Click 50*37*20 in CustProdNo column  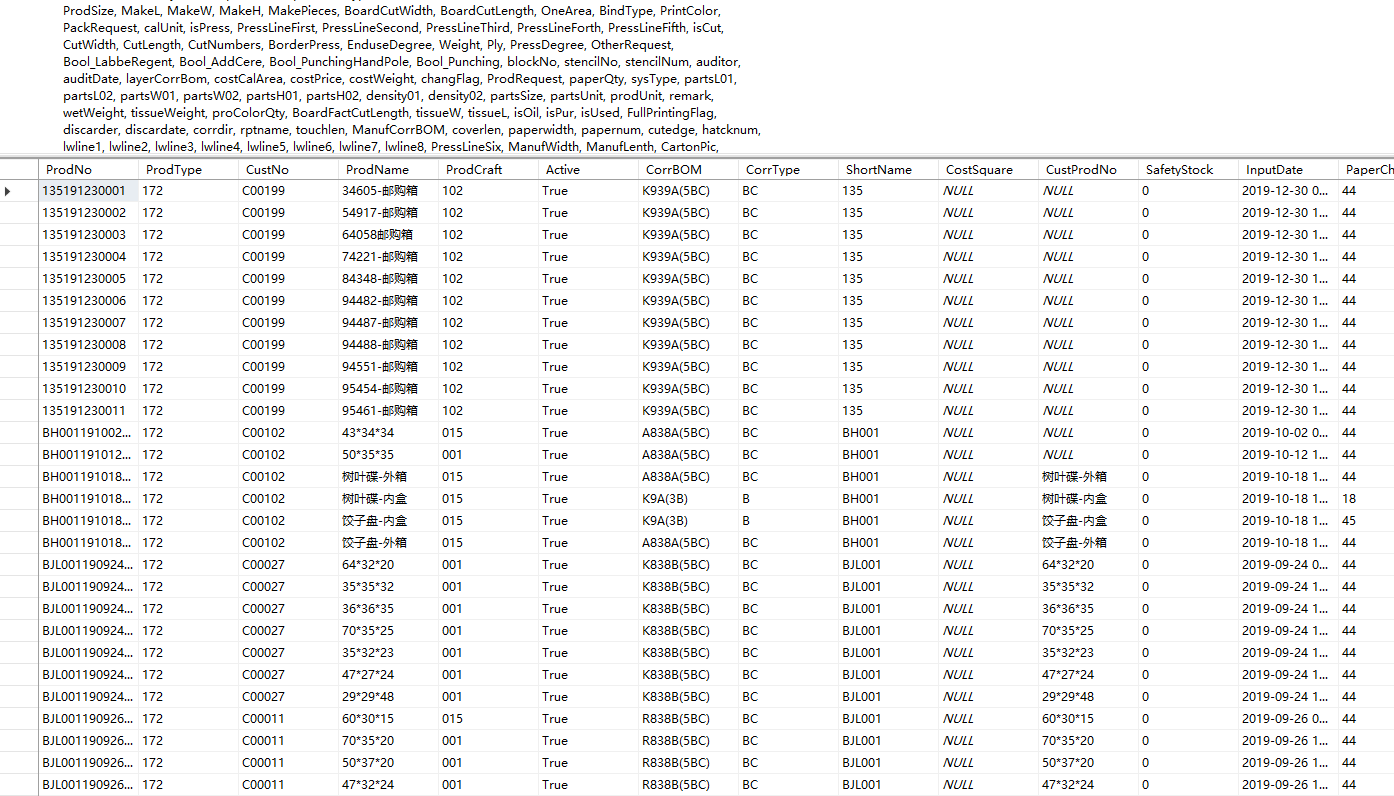click(1088, 763)
